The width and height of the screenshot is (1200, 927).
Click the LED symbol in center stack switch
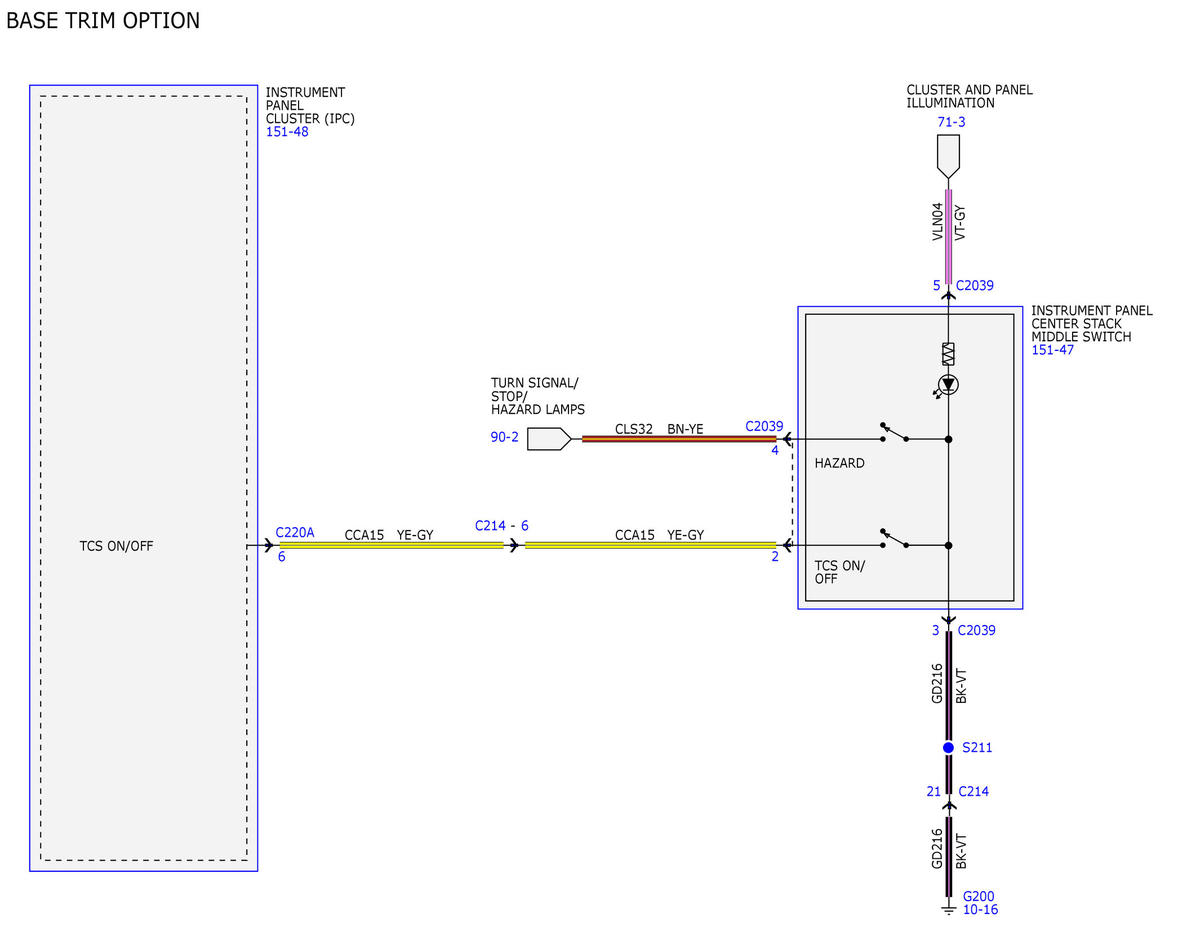pos(948,385)
